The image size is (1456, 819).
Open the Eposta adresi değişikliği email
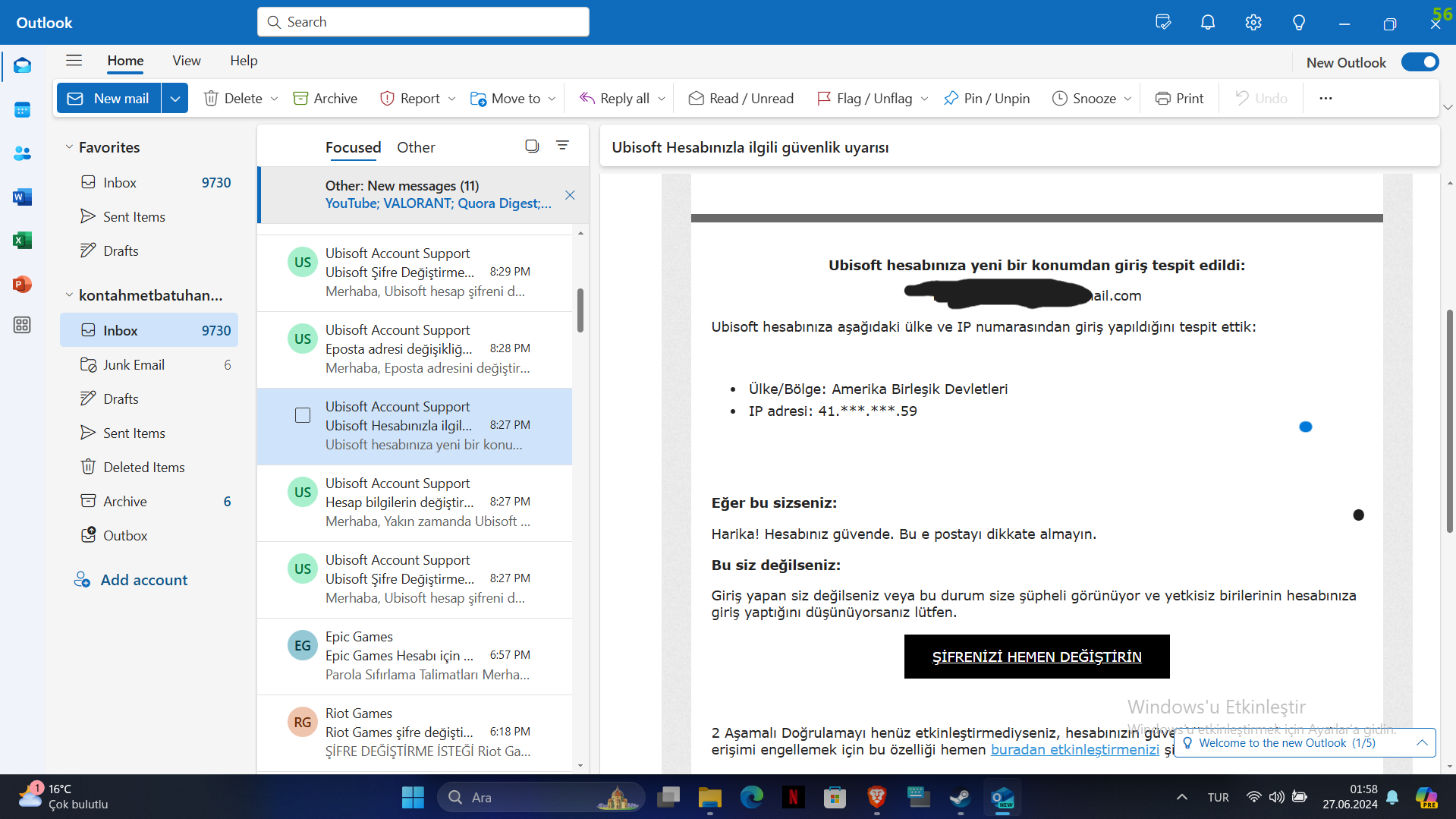tap(414, 350)
